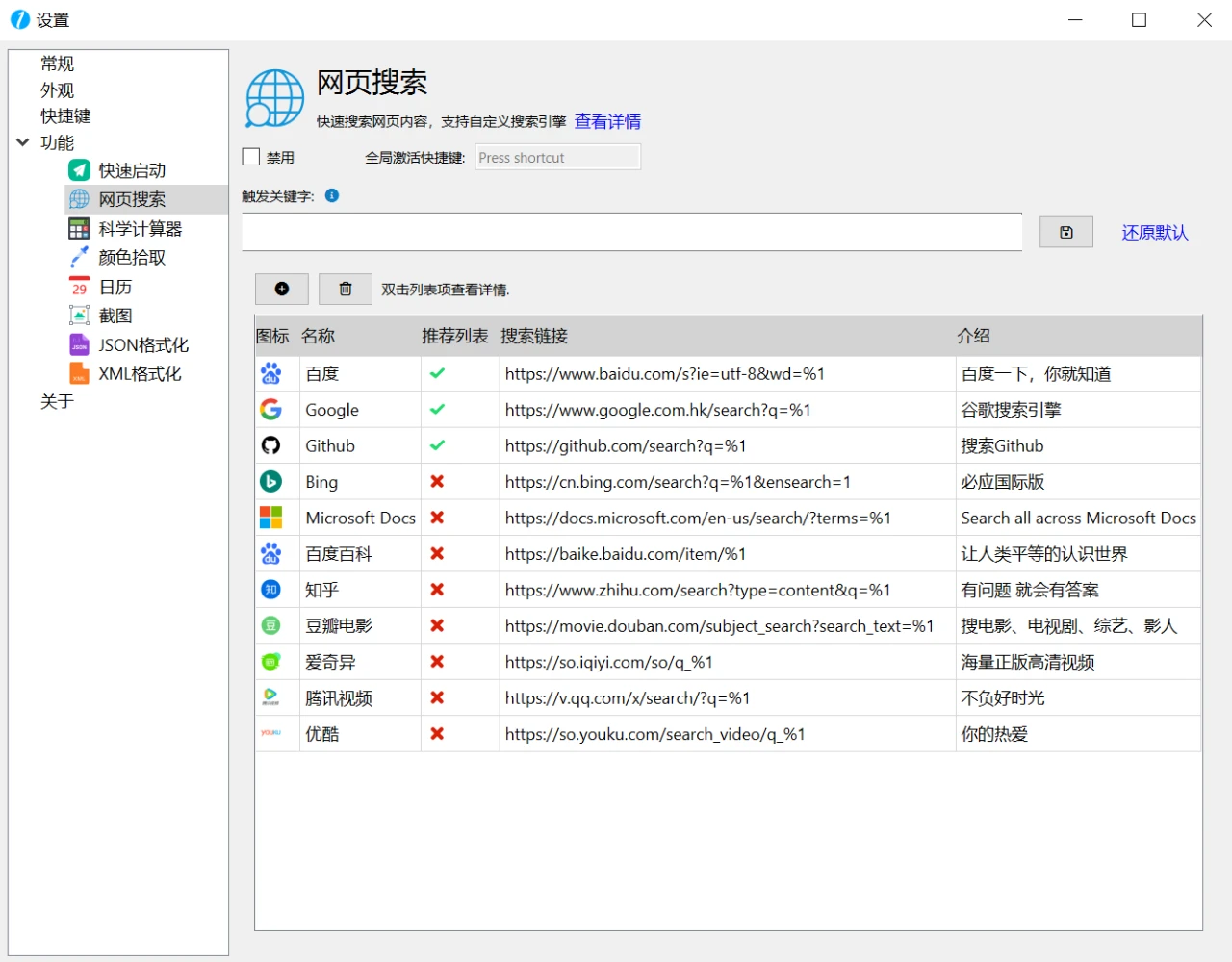1232x962 pixels.
Task: Select the cn.bing.com URL cell
Action: click(x=728, y=482)
